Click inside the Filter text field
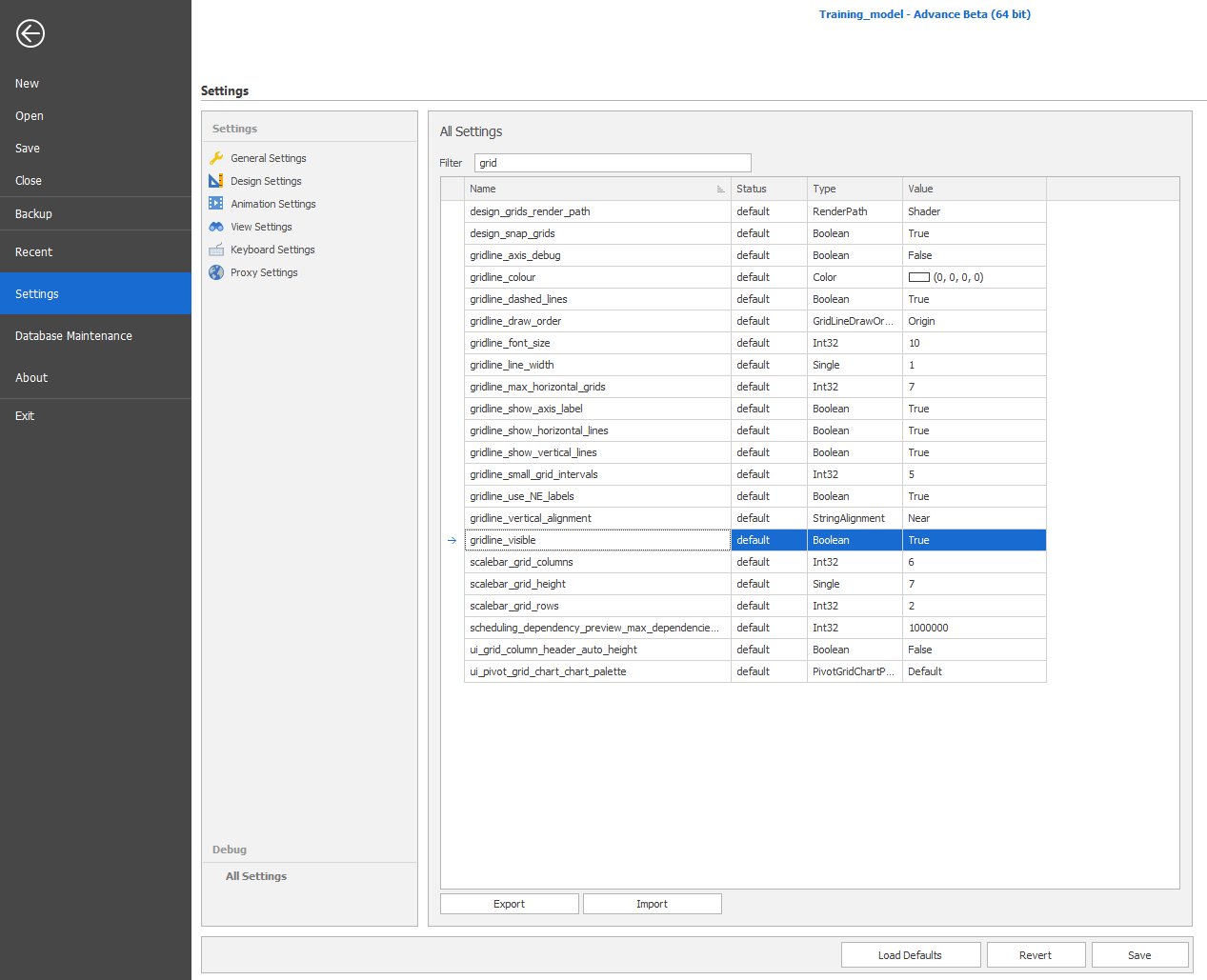This screenshot has height=980, width=1207. 613,163
